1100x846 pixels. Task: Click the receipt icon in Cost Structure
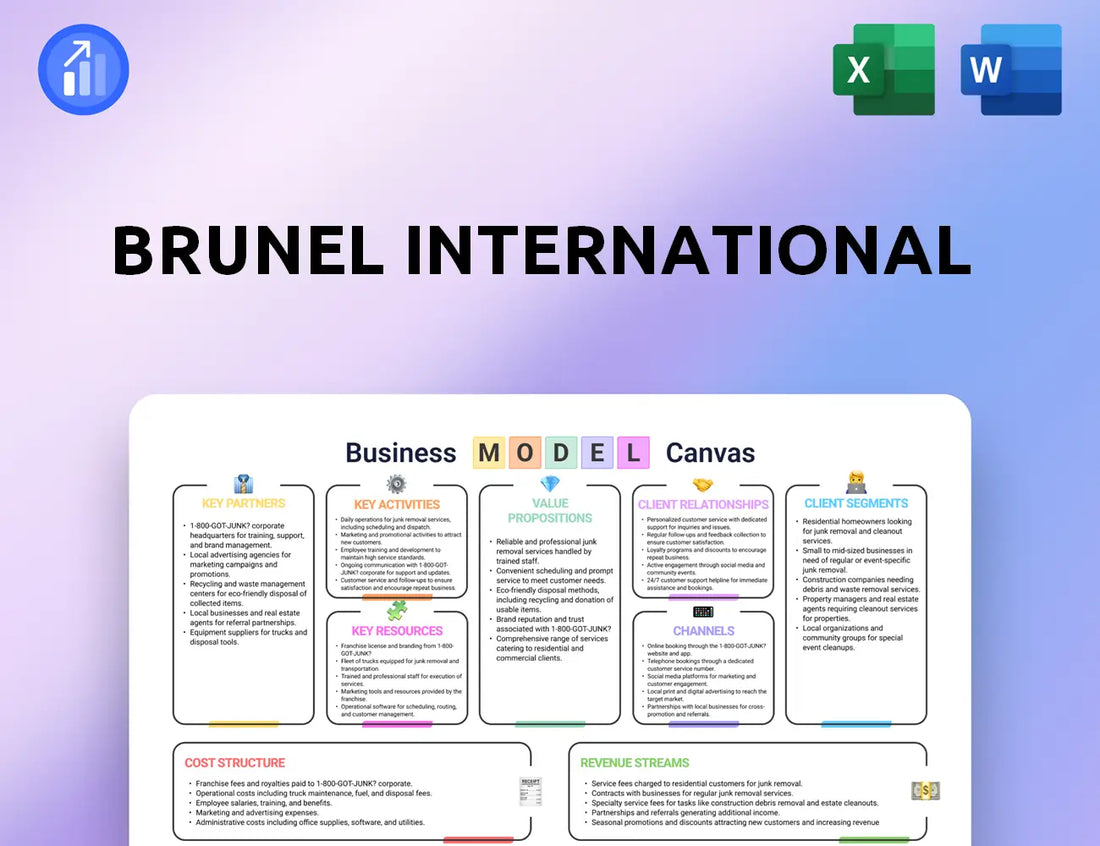coord(530,791)
